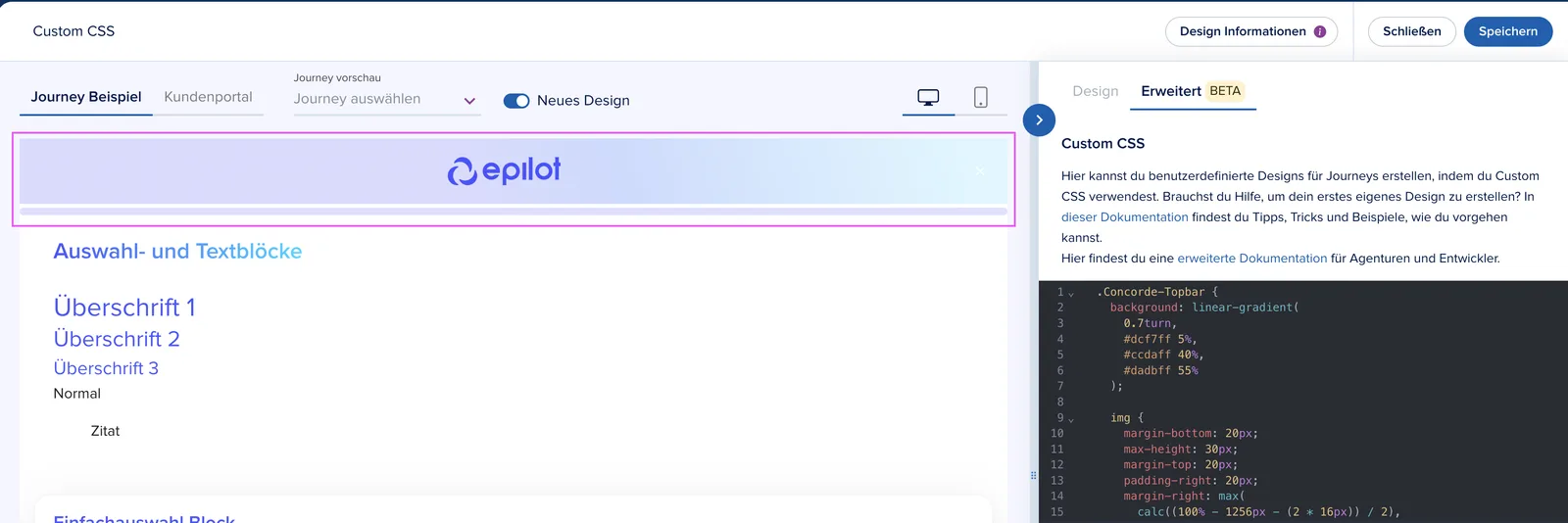Fold code block at line 1
1568x523 pixels.
[x=1071, y=293]
